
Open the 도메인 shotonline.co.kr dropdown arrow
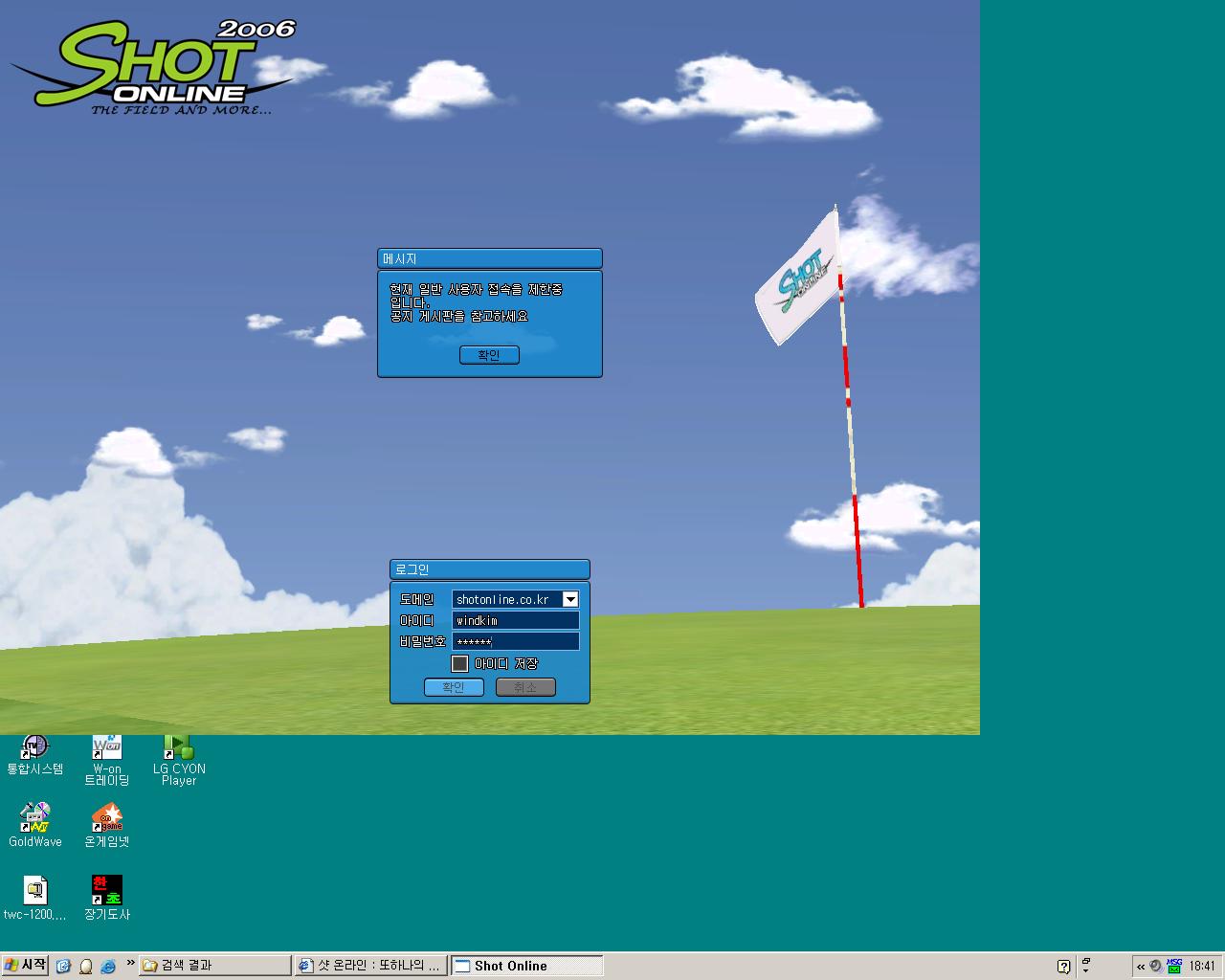(x=570, y=599)
